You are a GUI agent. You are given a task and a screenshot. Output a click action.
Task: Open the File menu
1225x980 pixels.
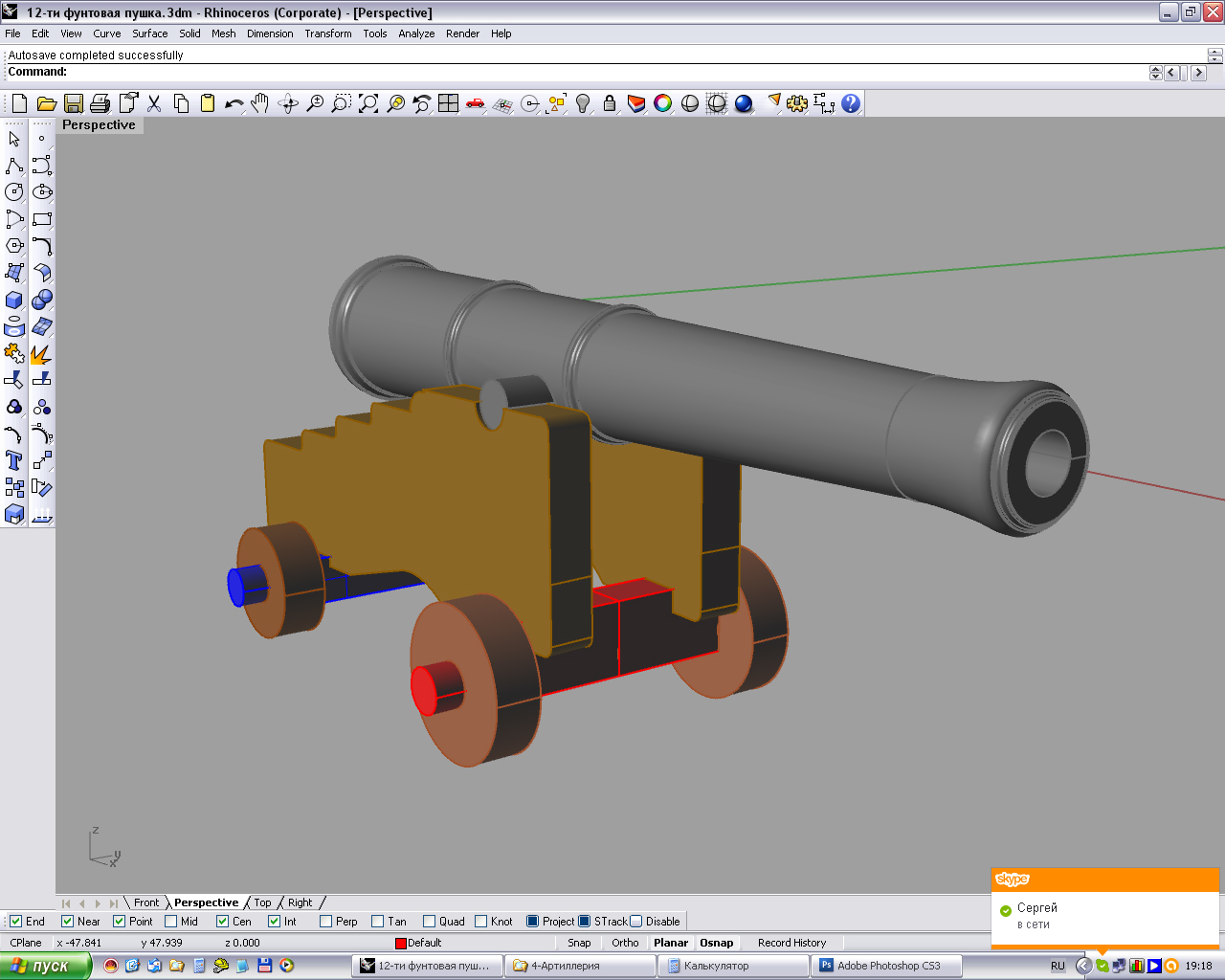(12, 33)
